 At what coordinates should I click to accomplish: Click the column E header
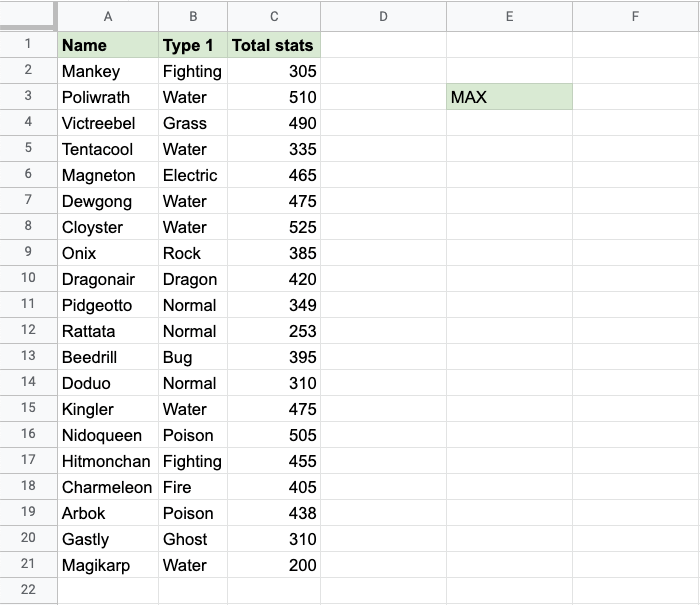click(x=509, y=17)
